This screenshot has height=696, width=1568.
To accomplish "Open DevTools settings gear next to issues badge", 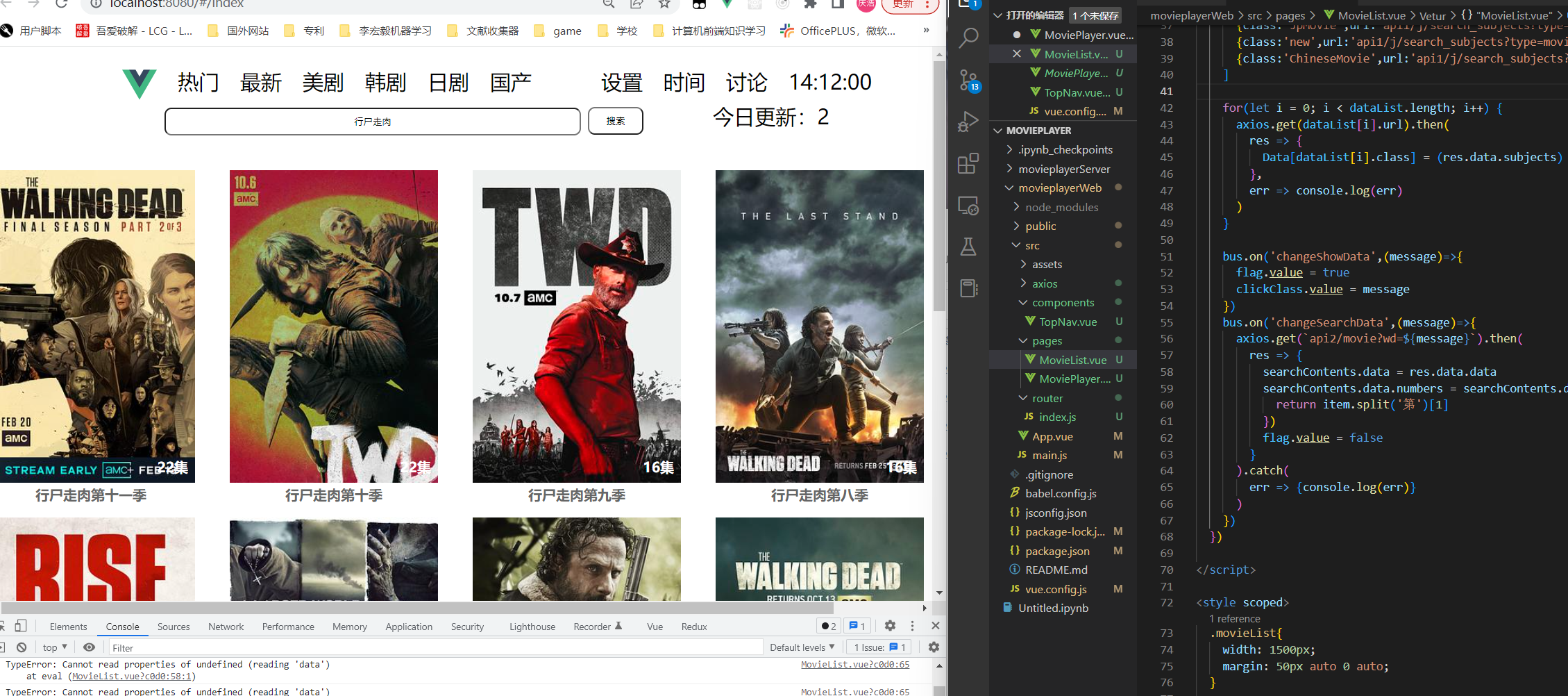I will 890,626.
